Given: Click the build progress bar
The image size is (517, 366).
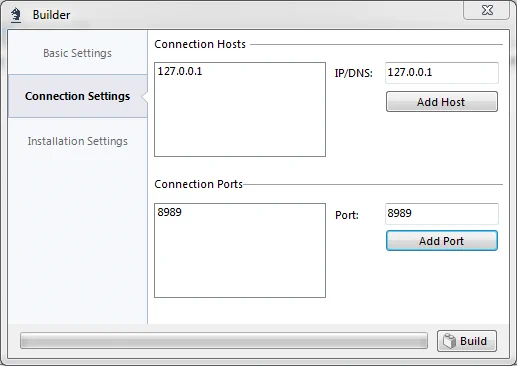Looking at the screenshot, I should (224, 341).
